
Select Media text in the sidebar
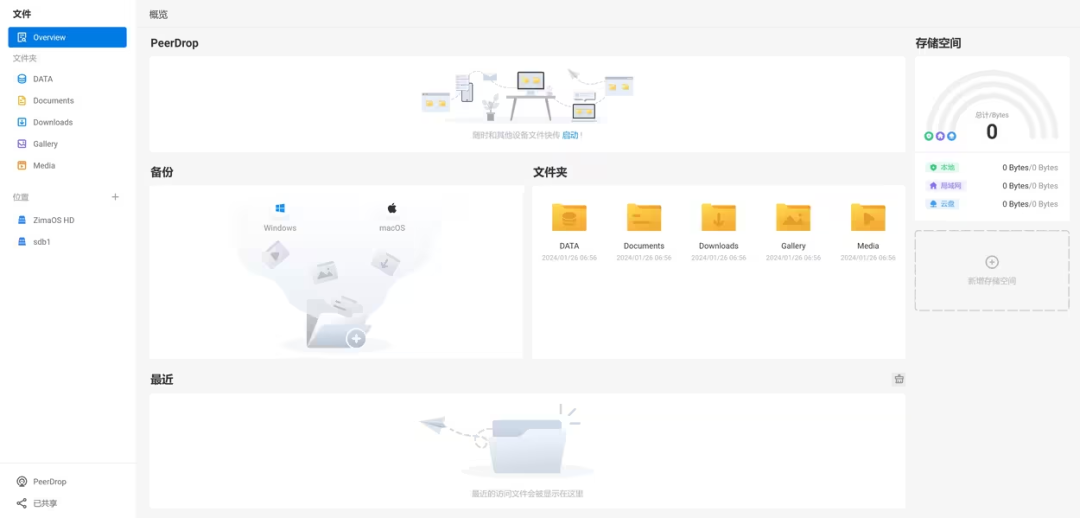pos(44,165)
